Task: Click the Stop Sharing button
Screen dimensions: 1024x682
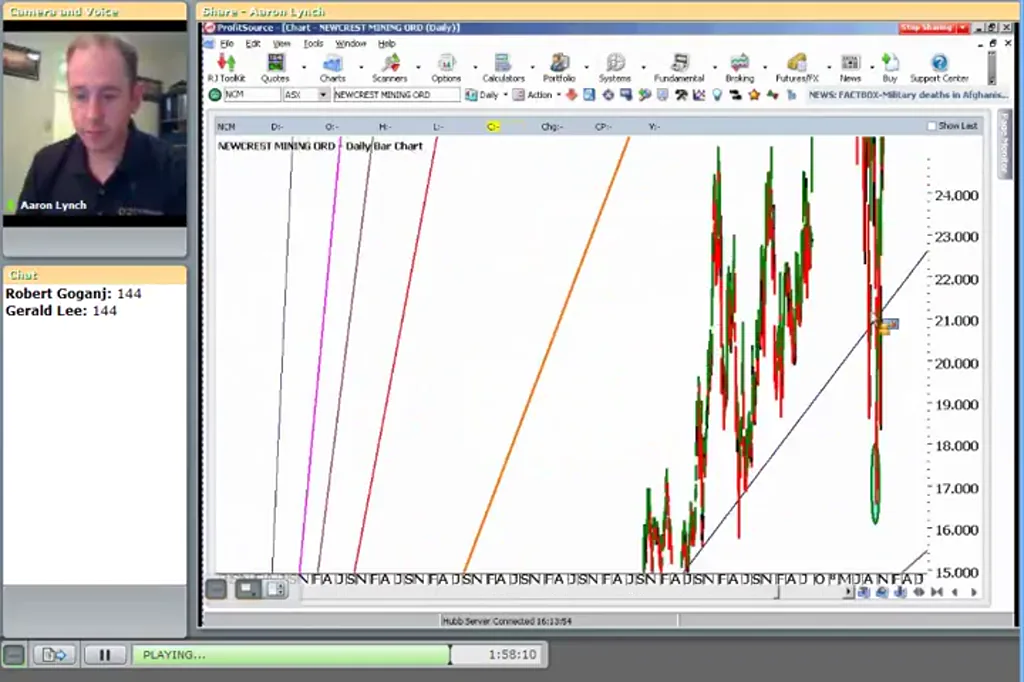Action: coord(926,27)
